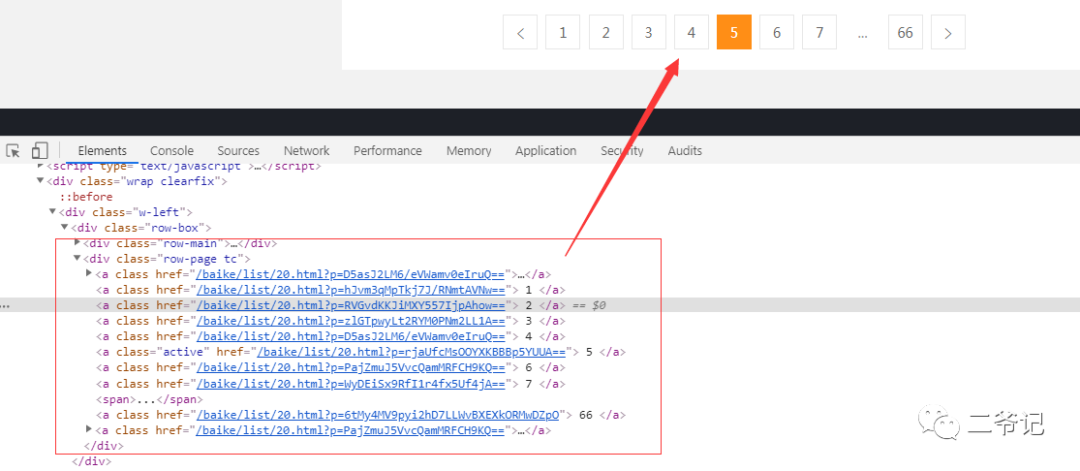
Task: Click href link for page 4 anchor row
Action: click(x=351, y=337)
